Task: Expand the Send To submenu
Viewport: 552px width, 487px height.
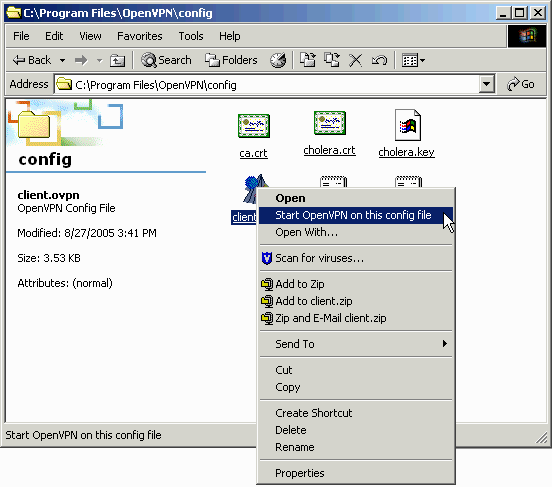Action: pos(356,344)
